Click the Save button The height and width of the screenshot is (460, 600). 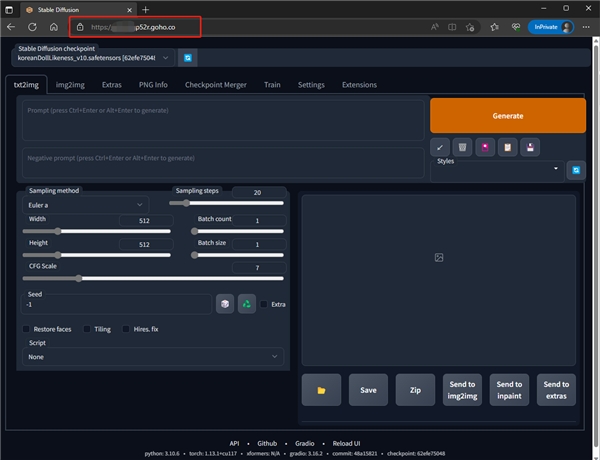[368, 390]
